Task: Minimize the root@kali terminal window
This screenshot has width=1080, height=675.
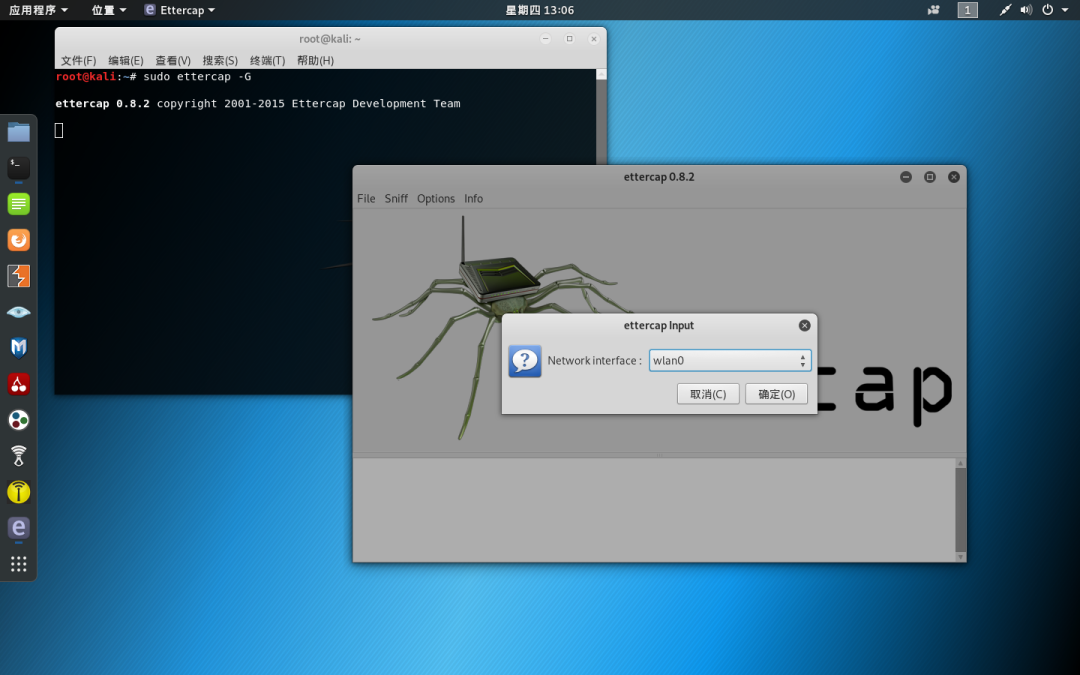Action: click(x=546, y=39)
